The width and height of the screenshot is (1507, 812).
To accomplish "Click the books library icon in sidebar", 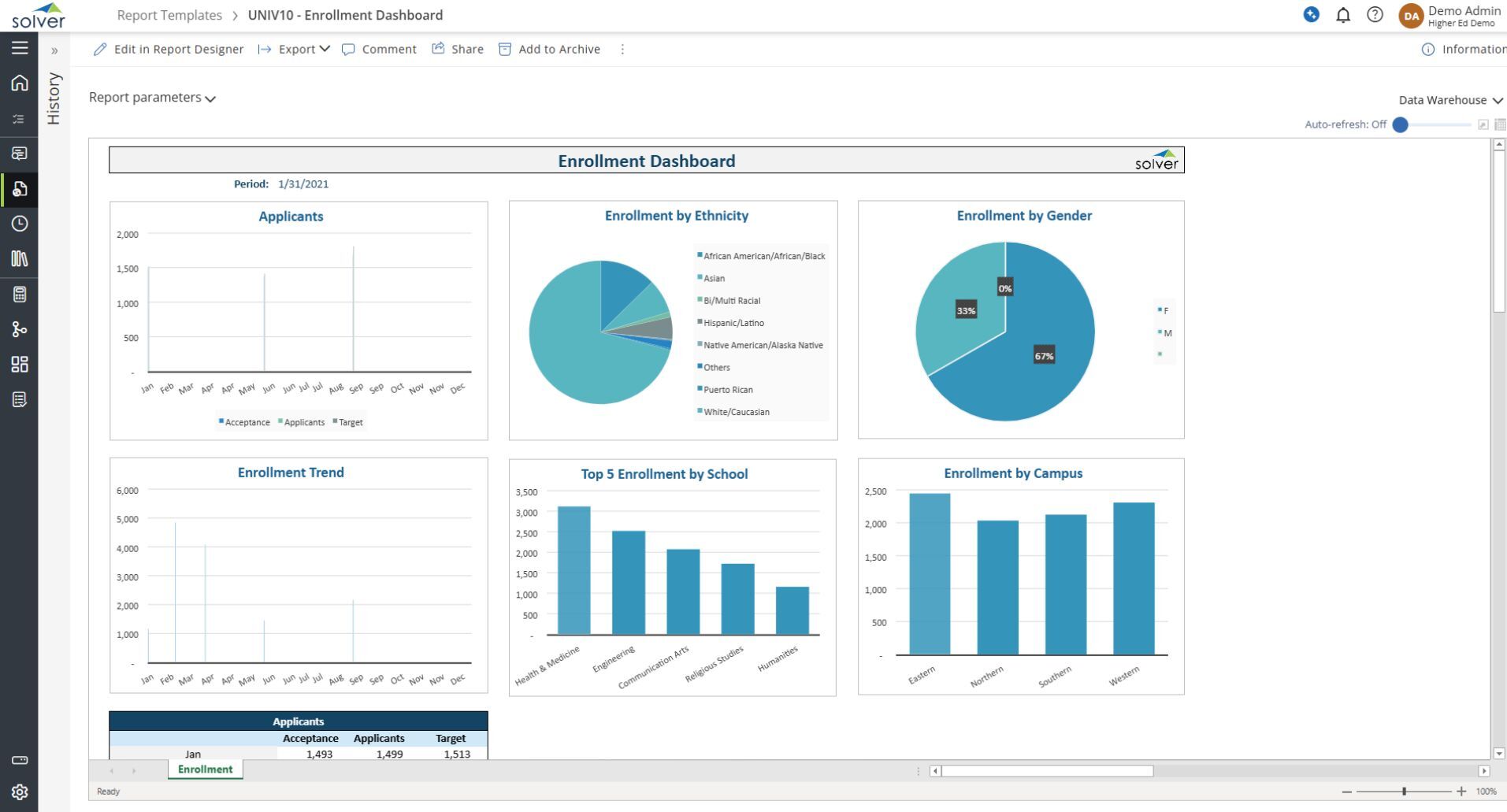I will point(20,258).
